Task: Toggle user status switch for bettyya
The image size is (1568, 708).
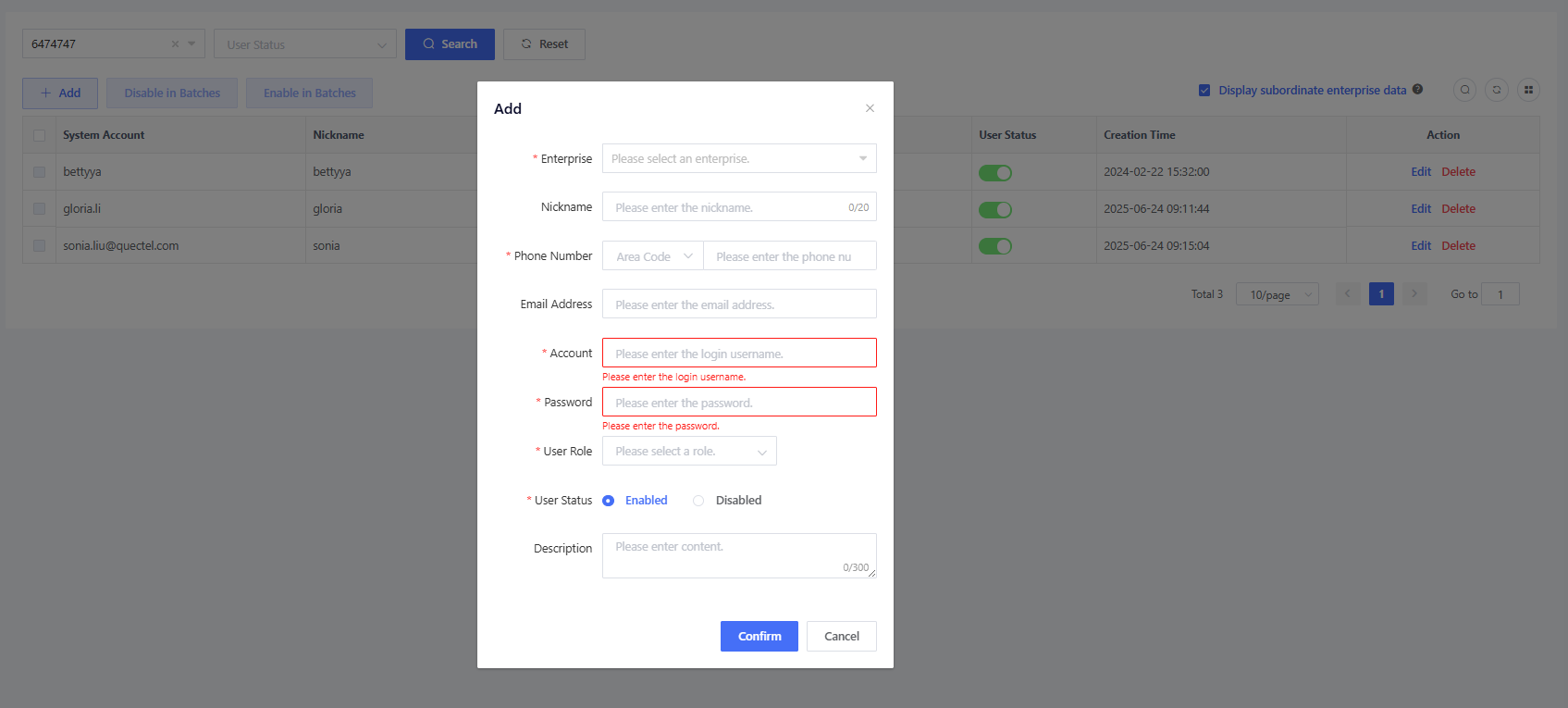Action: click(x=994, y=173)
